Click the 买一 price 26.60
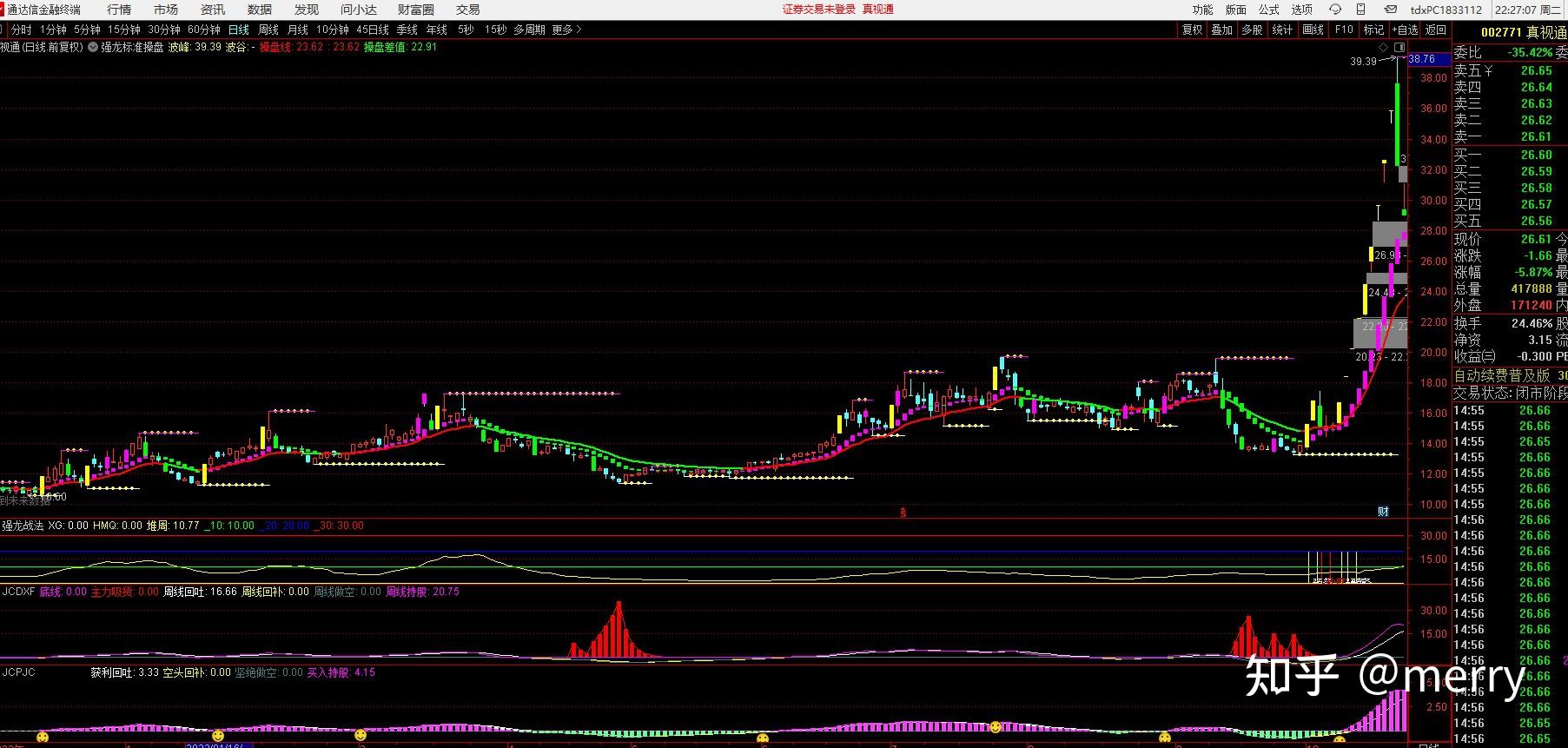The width and height of the screenshot is (1568, 748). [1536, 155]
